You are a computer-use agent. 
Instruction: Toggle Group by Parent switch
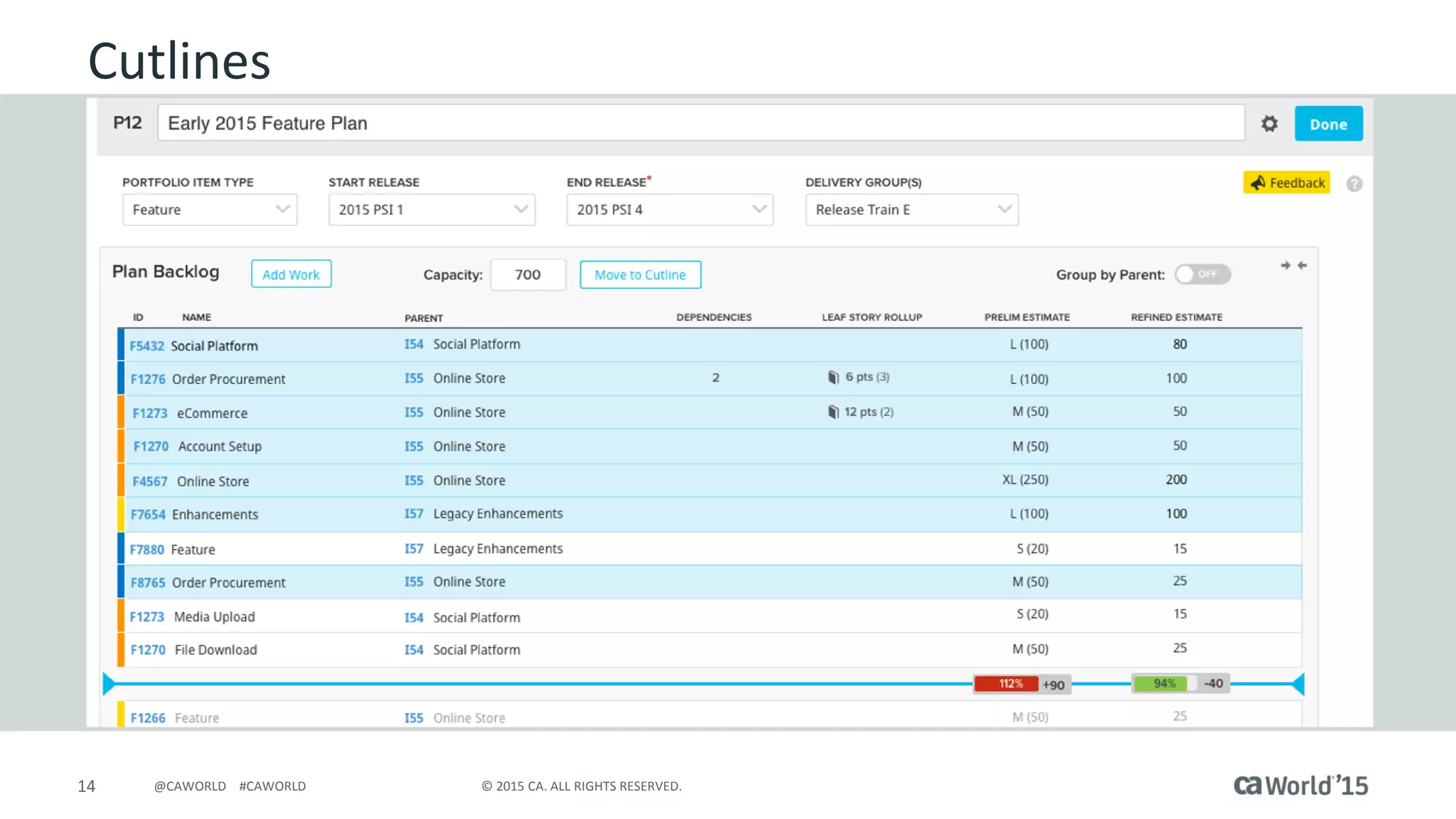tap(1201, 274)
